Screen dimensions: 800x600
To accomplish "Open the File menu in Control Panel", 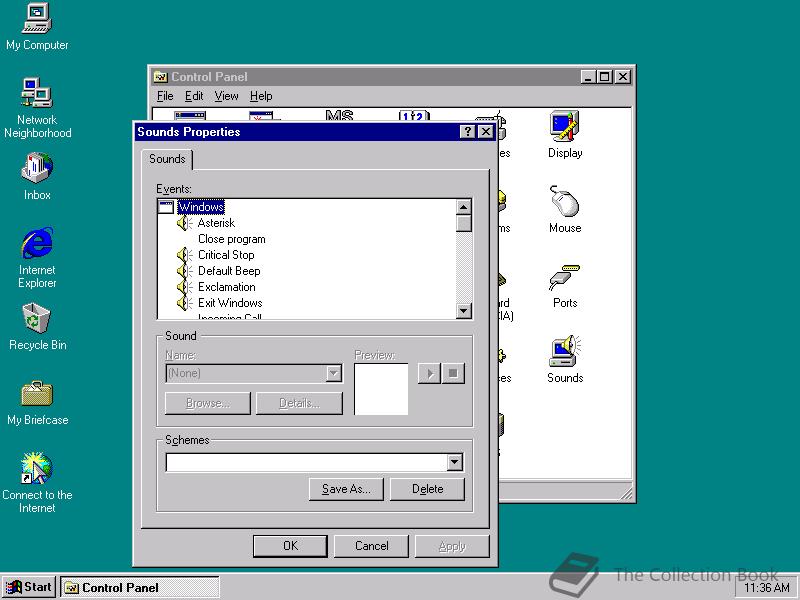I will point(165,96).
